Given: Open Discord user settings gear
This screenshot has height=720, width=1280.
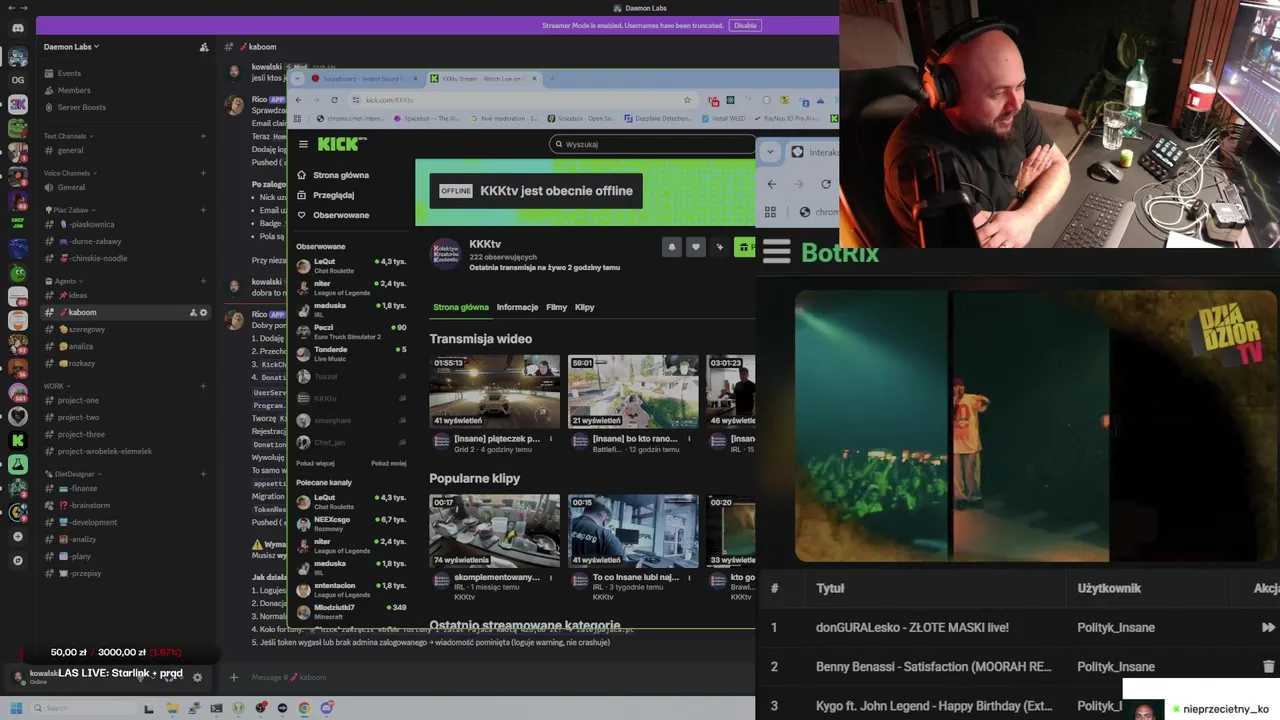Looking at the screenshot, I should (197, 677).
